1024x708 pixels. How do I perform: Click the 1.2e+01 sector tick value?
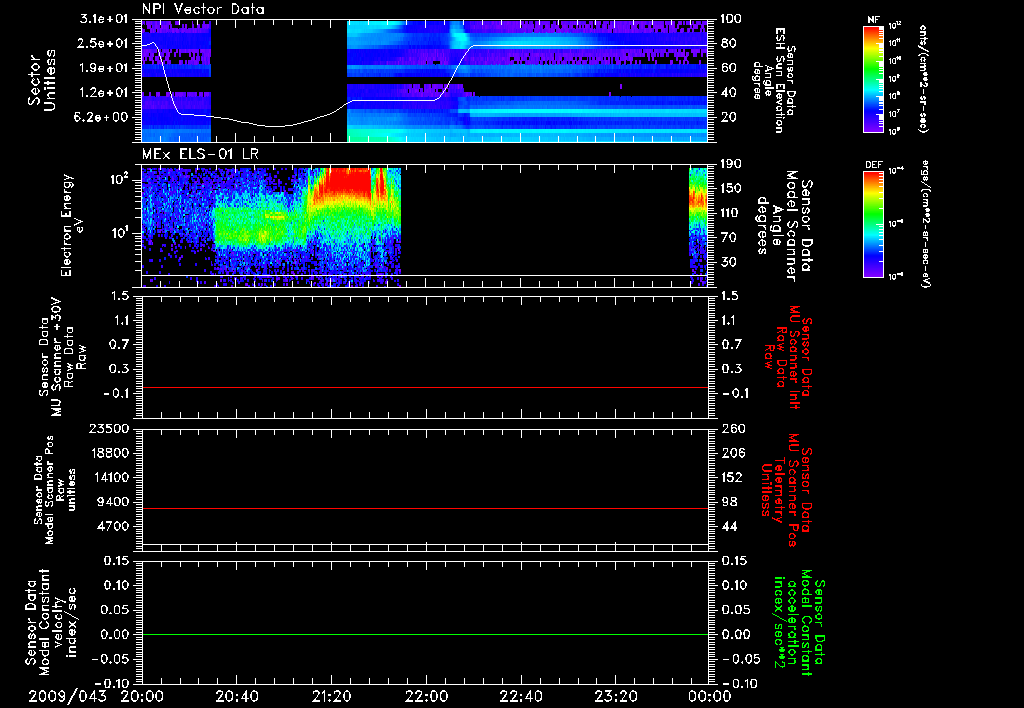pos(104,93)
